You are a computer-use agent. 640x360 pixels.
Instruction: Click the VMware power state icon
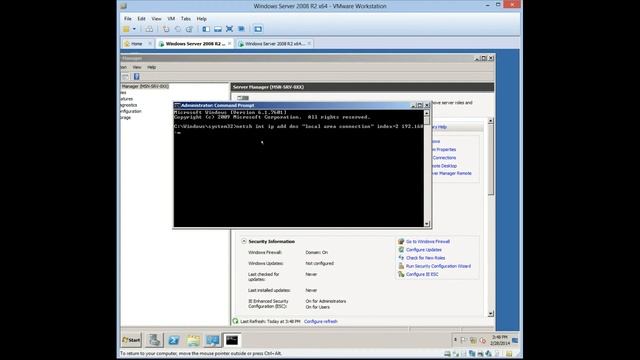(x=127, y=29)
